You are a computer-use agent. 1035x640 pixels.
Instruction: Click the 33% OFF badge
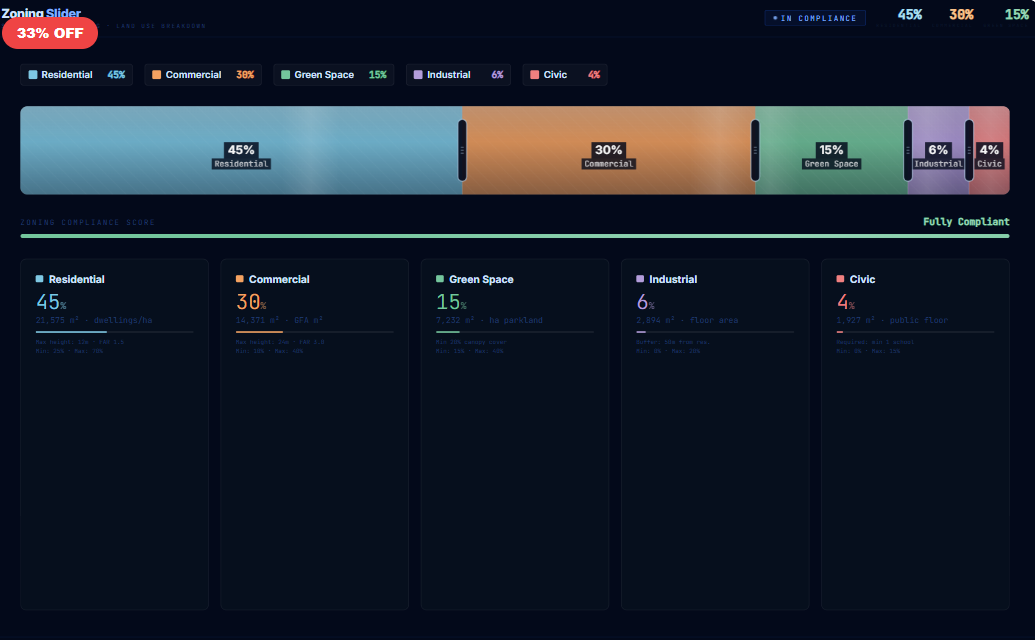[50, 32]
